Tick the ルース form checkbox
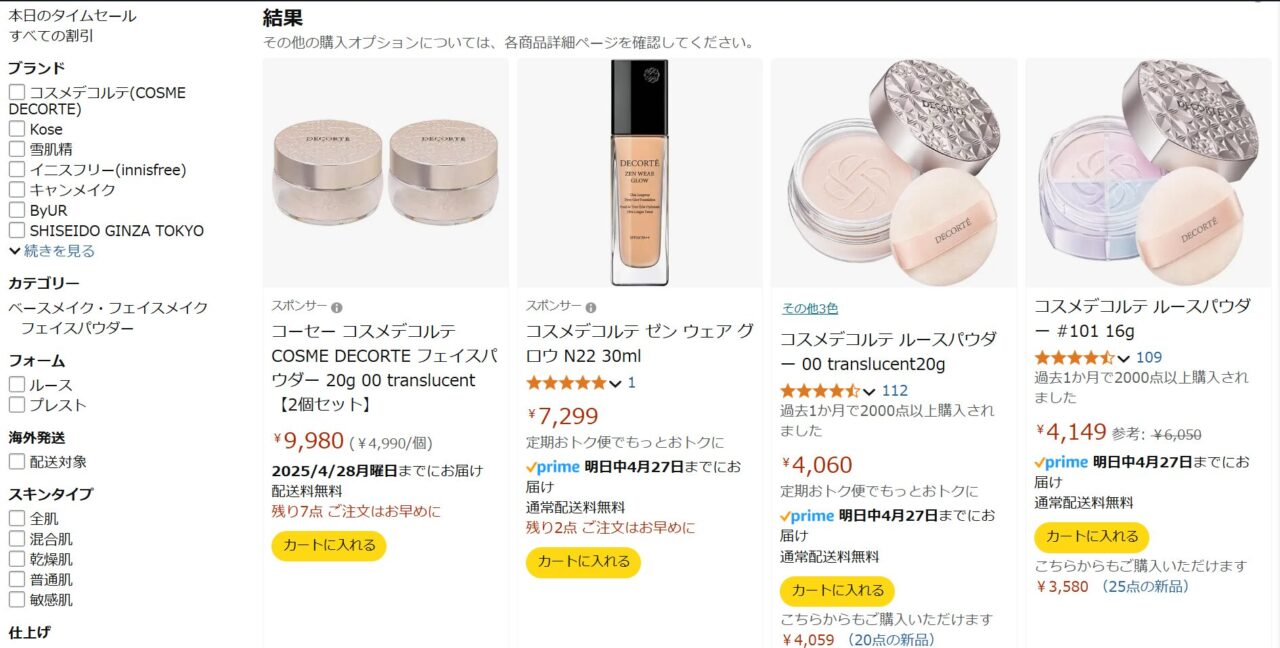The height and width of the screenshot is (648, 1280). (17, 385)
